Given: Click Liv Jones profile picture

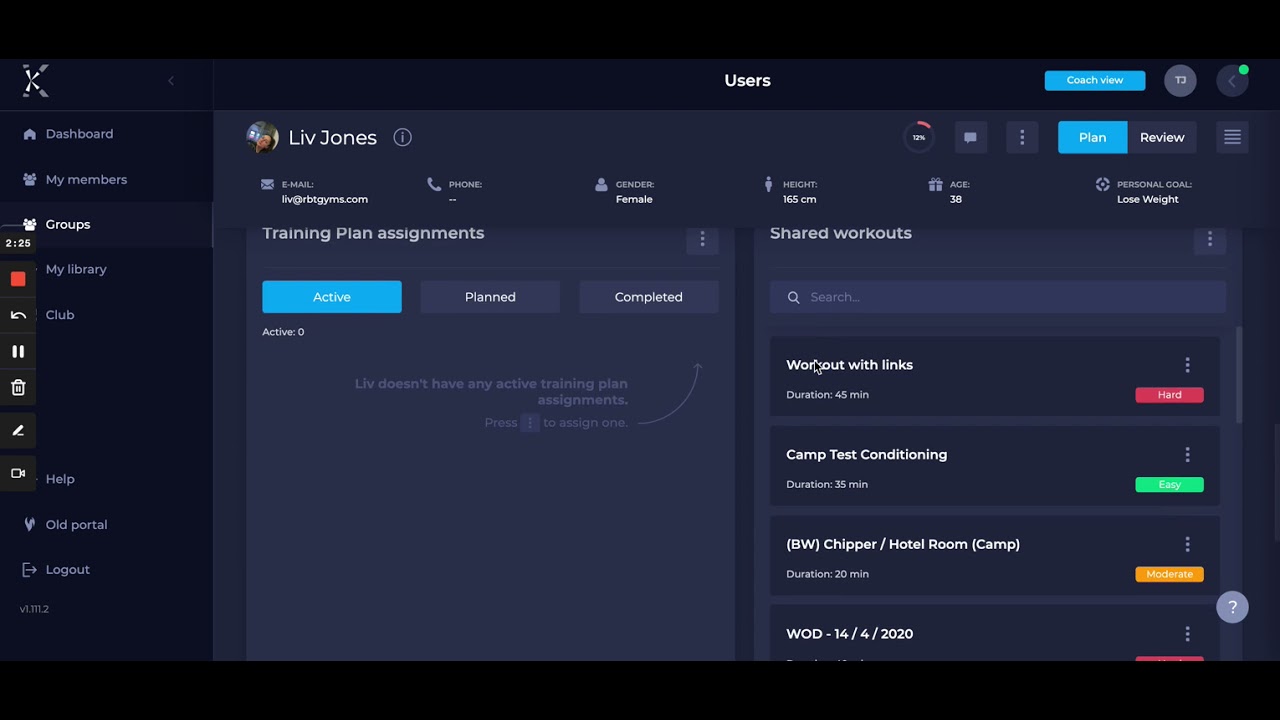Looking at the screenshot, I should (263, 138).
